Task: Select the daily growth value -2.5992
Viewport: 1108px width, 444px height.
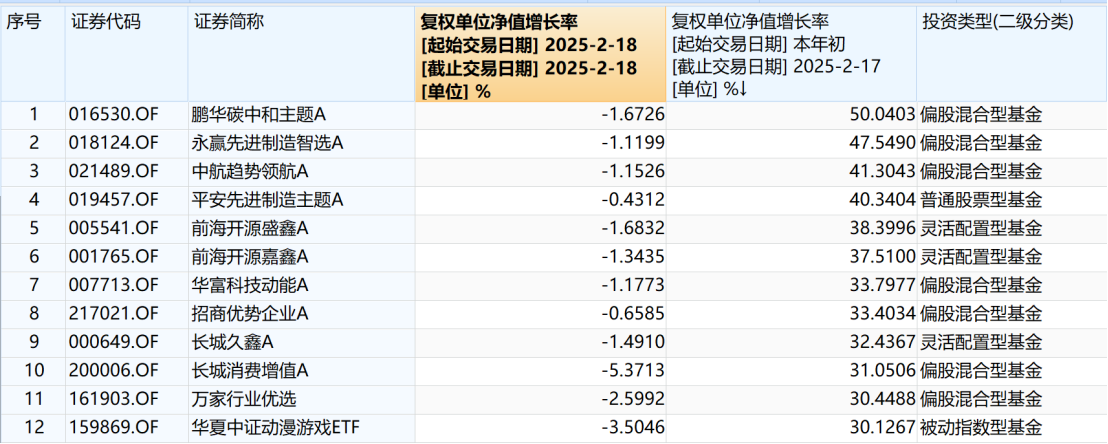Action: click(x=633, y=399)
